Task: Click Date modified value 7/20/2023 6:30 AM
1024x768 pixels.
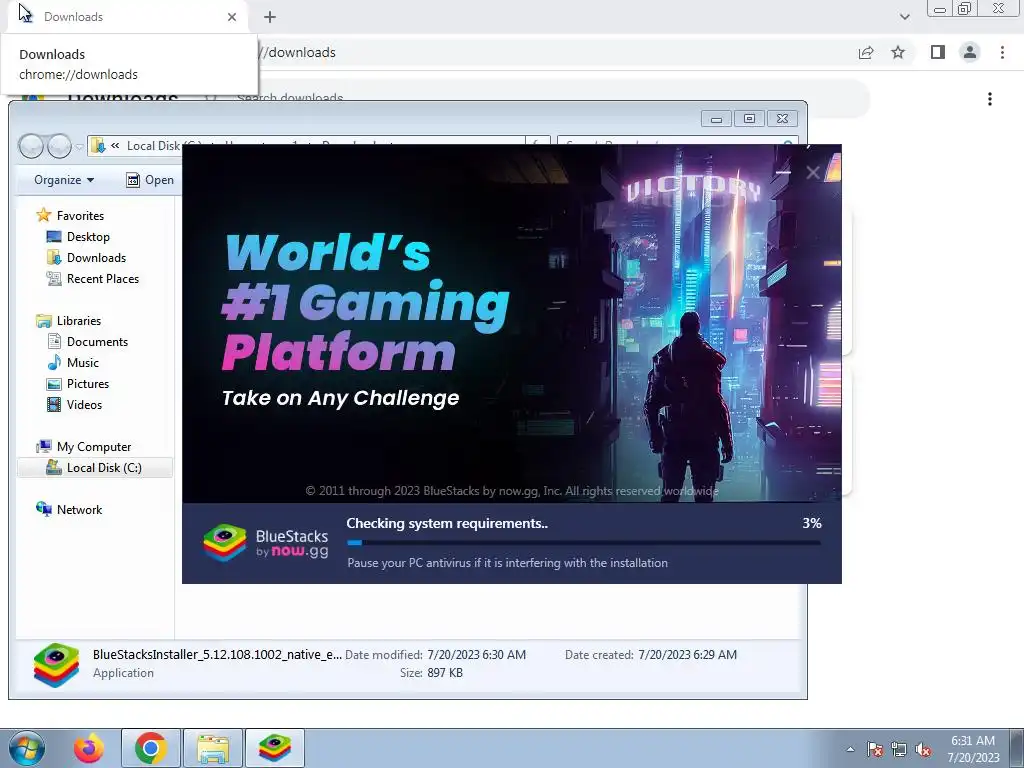Action: point(476,654)
